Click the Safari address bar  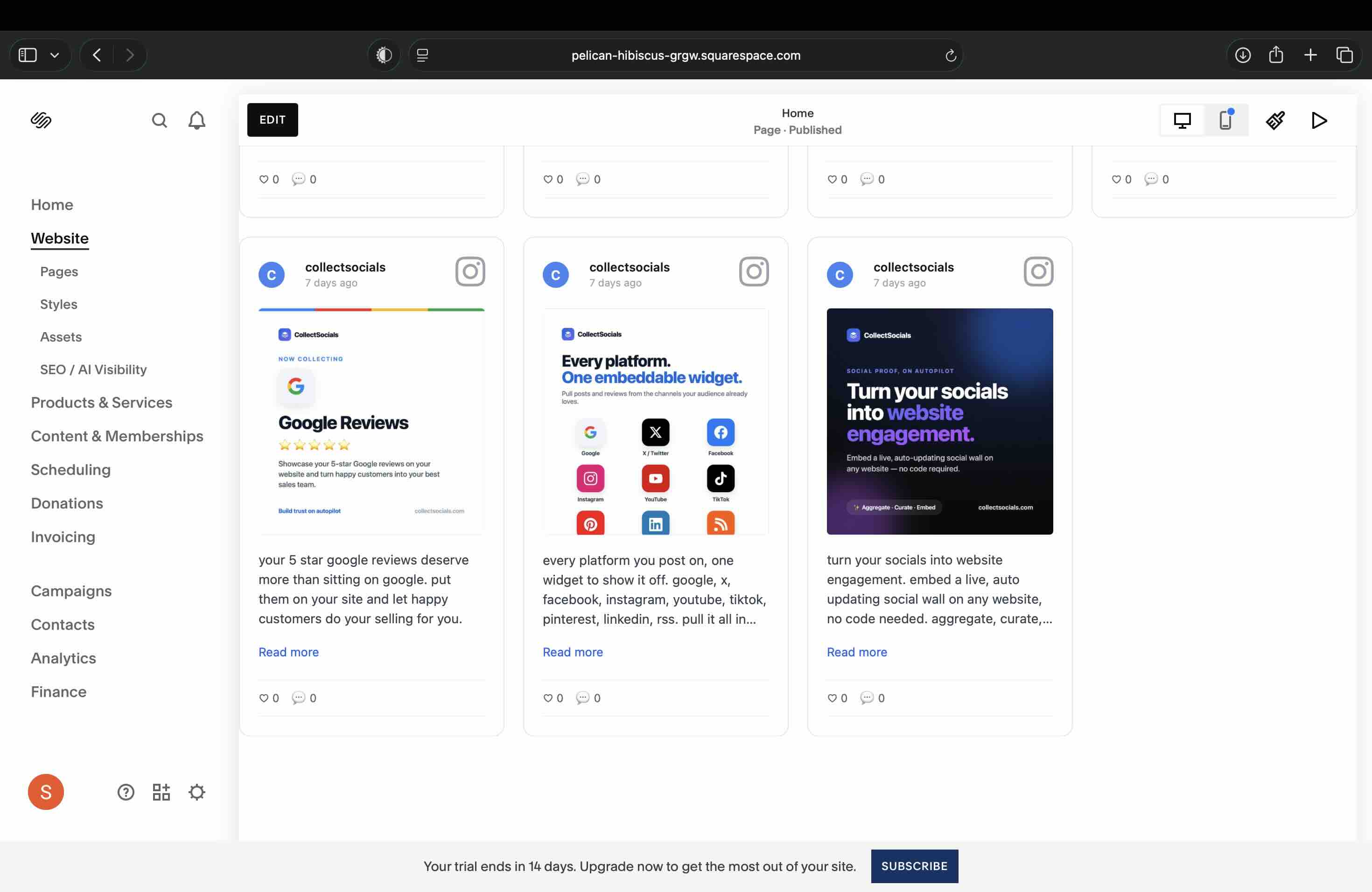(x=686, y=56)
